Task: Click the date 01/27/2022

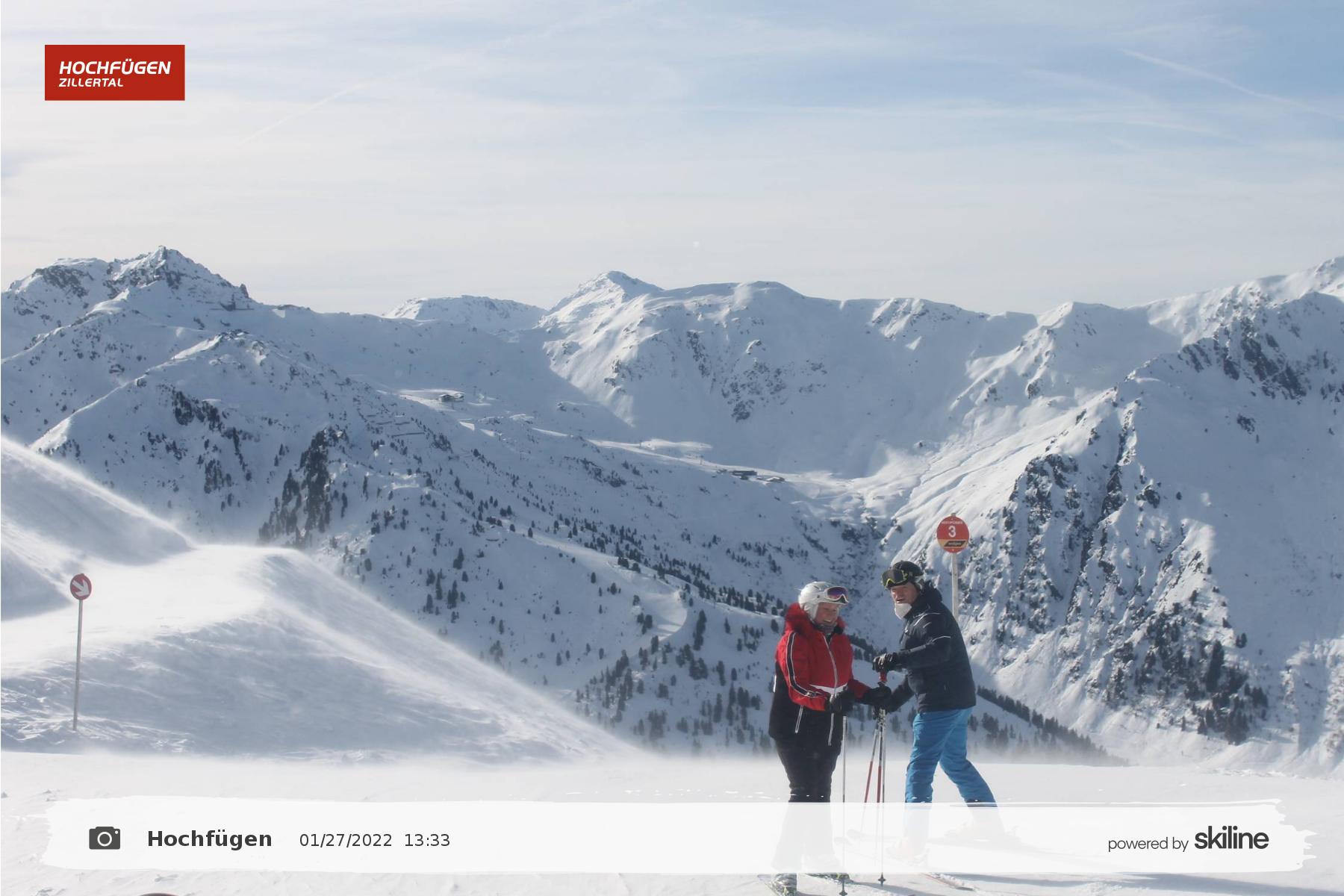Action: pos(346,841)
